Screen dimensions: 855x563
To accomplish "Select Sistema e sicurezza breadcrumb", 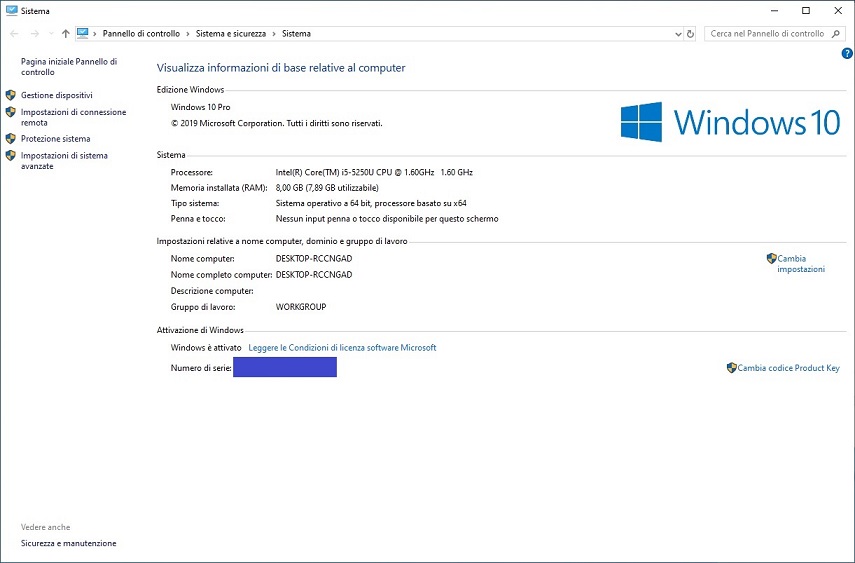I will (231, 34).
